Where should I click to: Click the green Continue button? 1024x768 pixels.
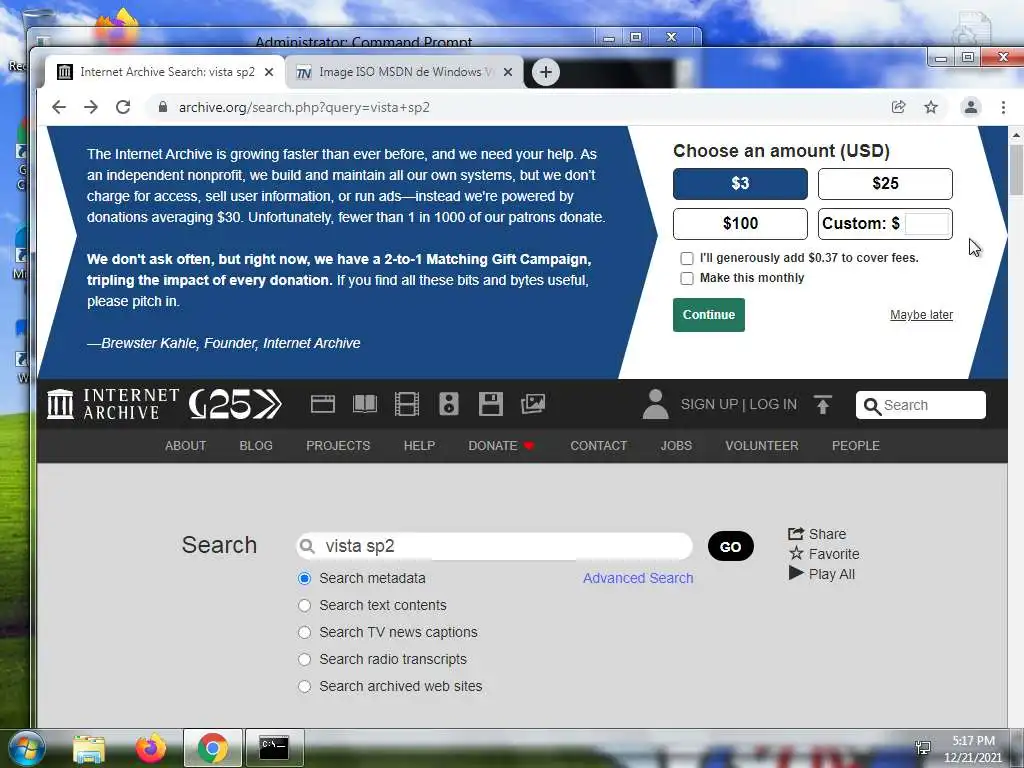tap(709, 315)
